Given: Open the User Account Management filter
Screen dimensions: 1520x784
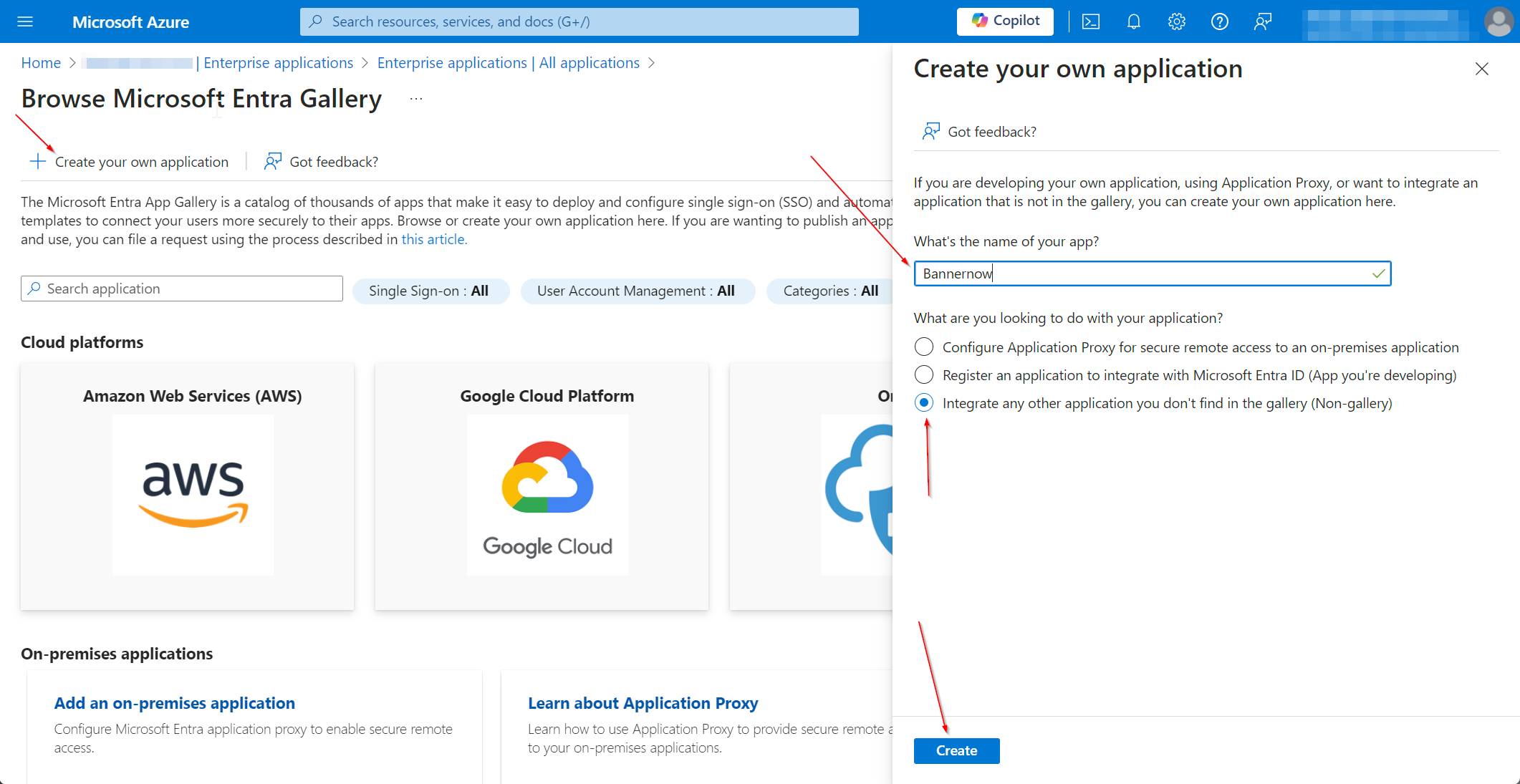Looking at the screenshot, I should pyautogui.click(x=637, y=291).
